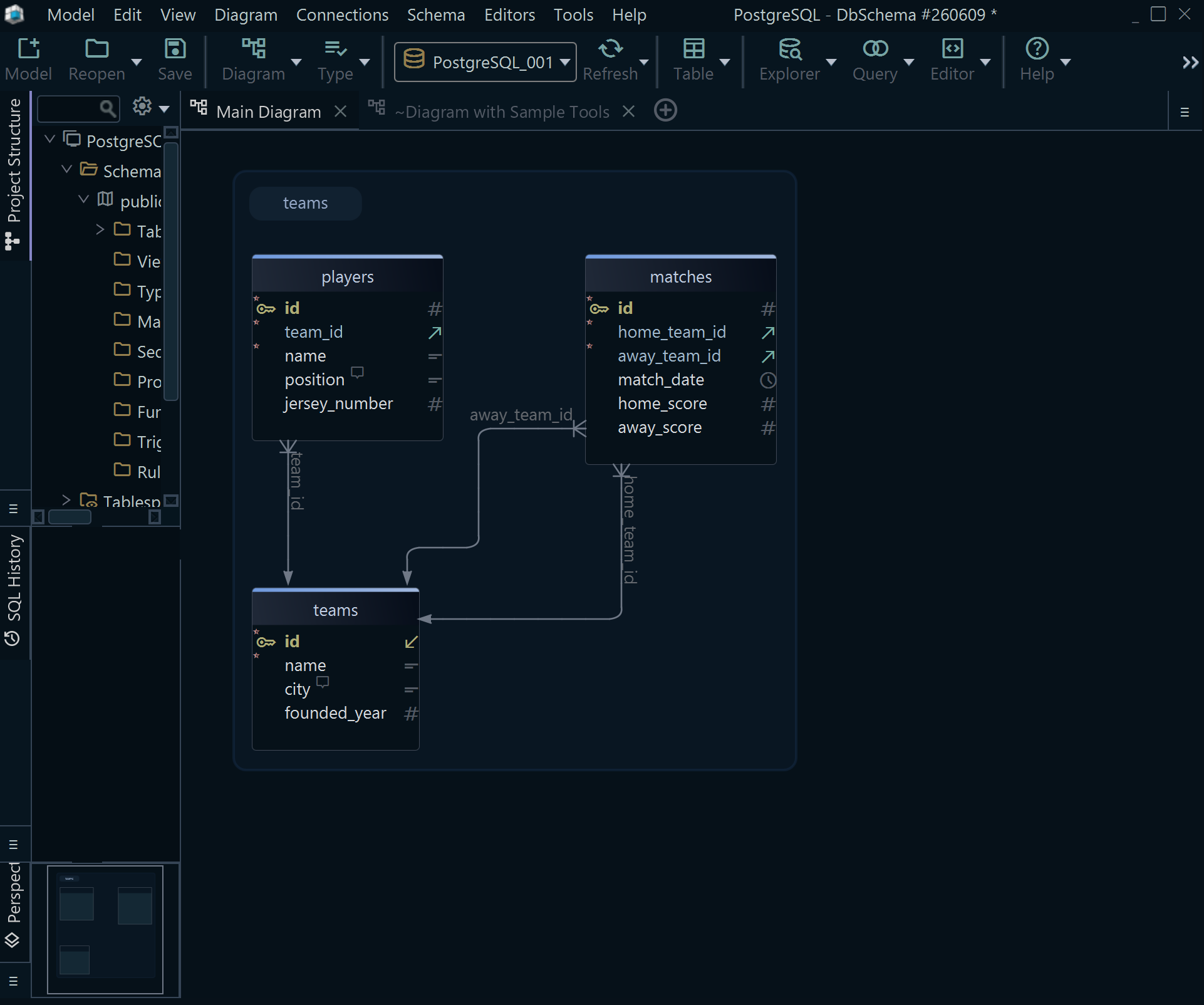Select the founded_year column in teams

[336, 714]
